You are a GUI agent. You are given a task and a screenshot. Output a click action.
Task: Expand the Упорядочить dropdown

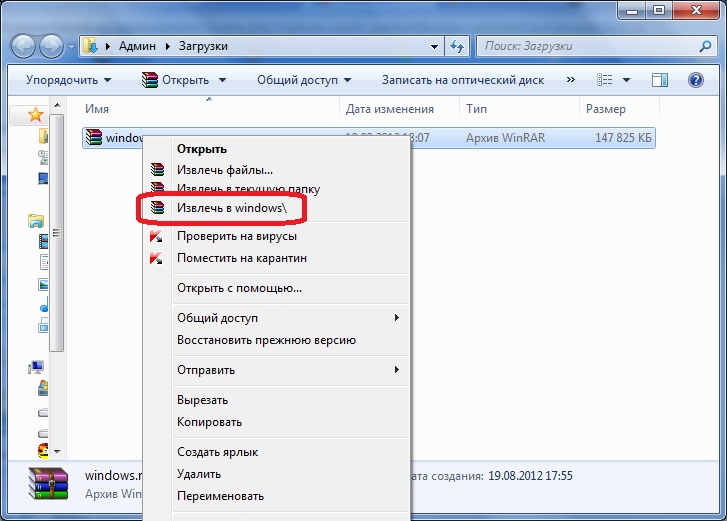(69, 80)
